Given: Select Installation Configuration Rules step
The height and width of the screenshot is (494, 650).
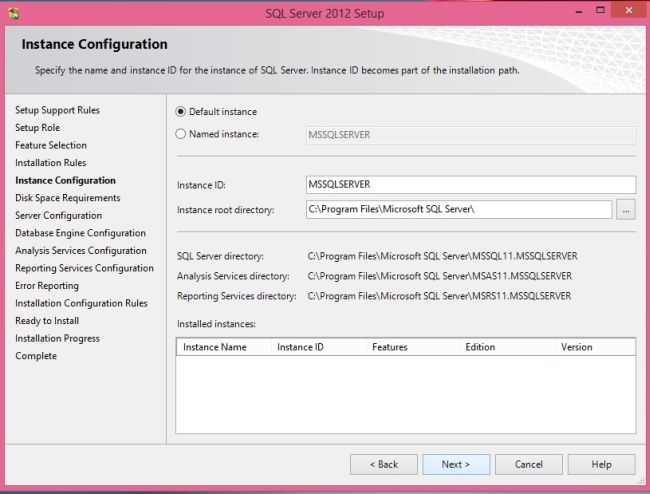Looking at the screenshot, I should tap(81, 303).
